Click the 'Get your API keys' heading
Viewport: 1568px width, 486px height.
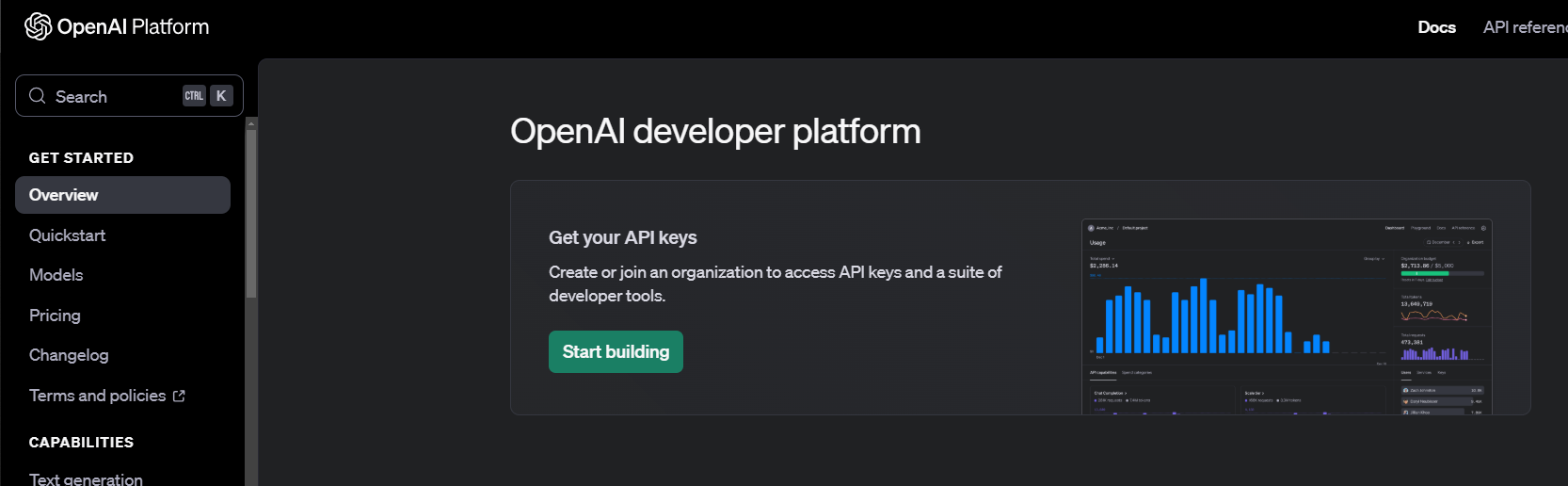pyautogui.click(x=623, y=237)
